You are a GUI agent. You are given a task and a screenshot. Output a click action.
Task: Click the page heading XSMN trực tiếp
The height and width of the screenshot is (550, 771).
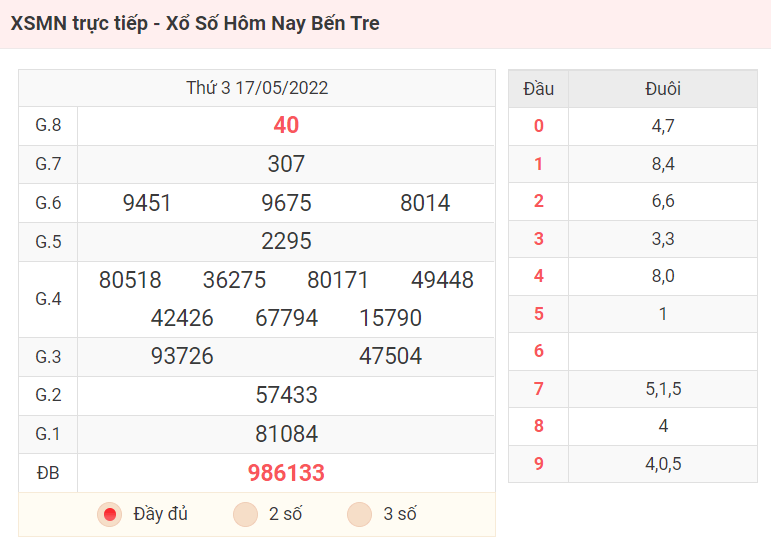tap(79, 23)
